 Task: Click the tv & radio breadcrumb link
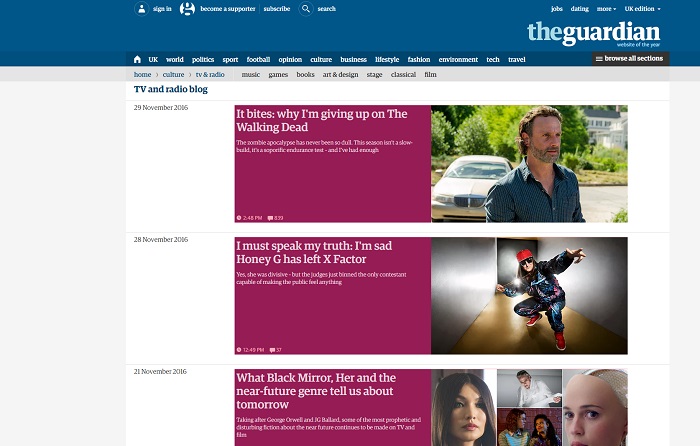[x=210, y=75]
